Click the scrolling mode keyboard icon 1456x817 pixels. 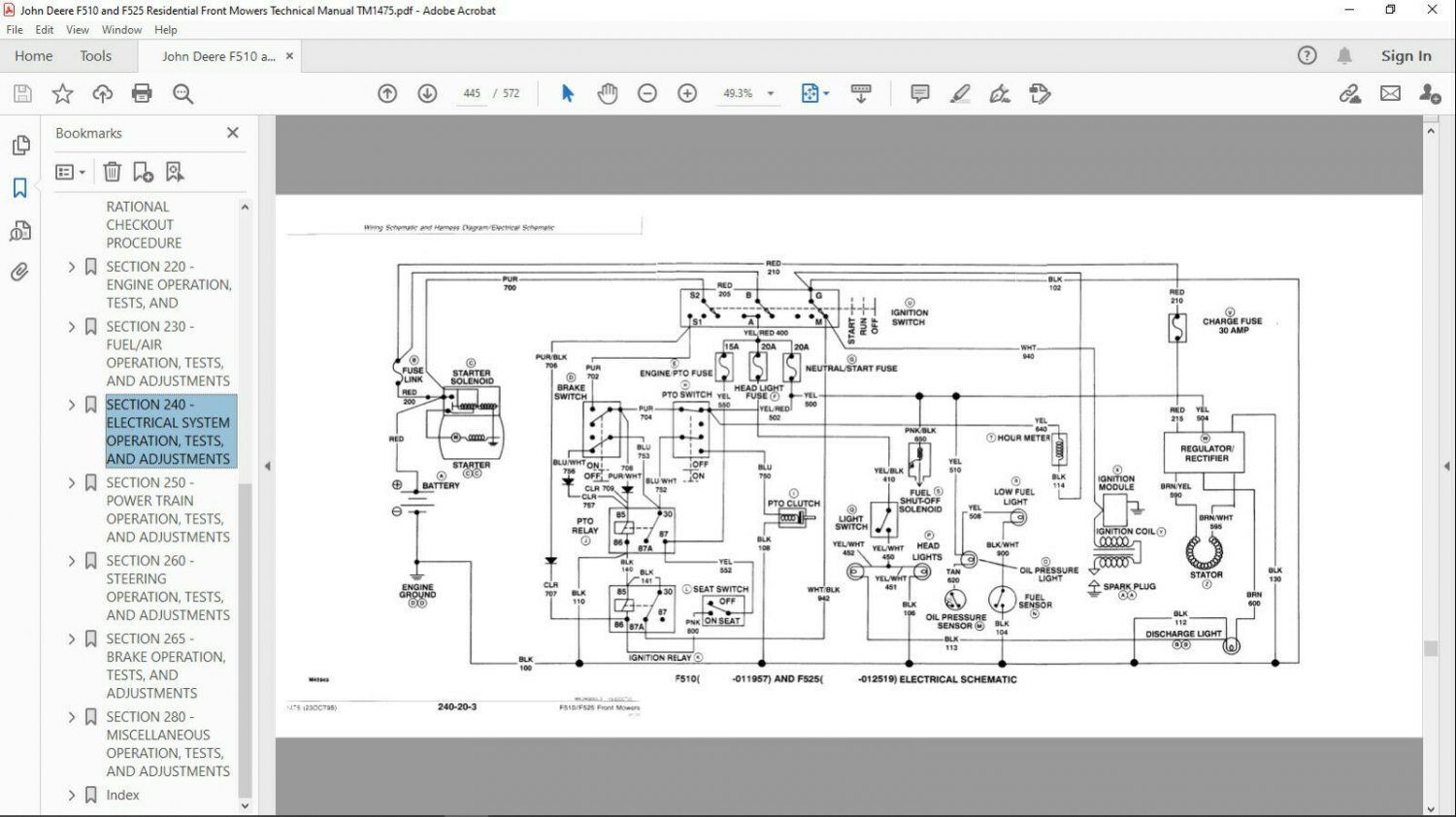(x=861, y=93)
